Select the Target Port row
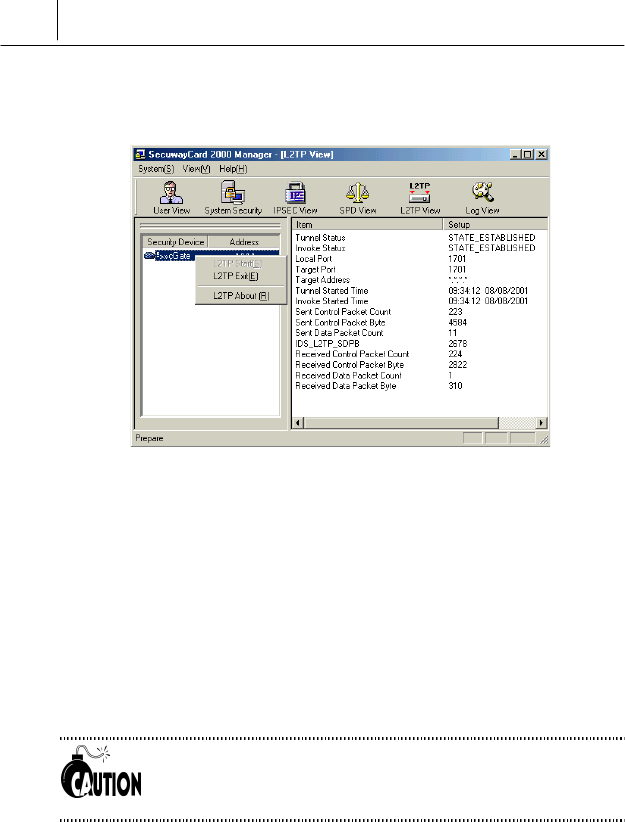The image size is (625, 822). (x=419, y=269)
